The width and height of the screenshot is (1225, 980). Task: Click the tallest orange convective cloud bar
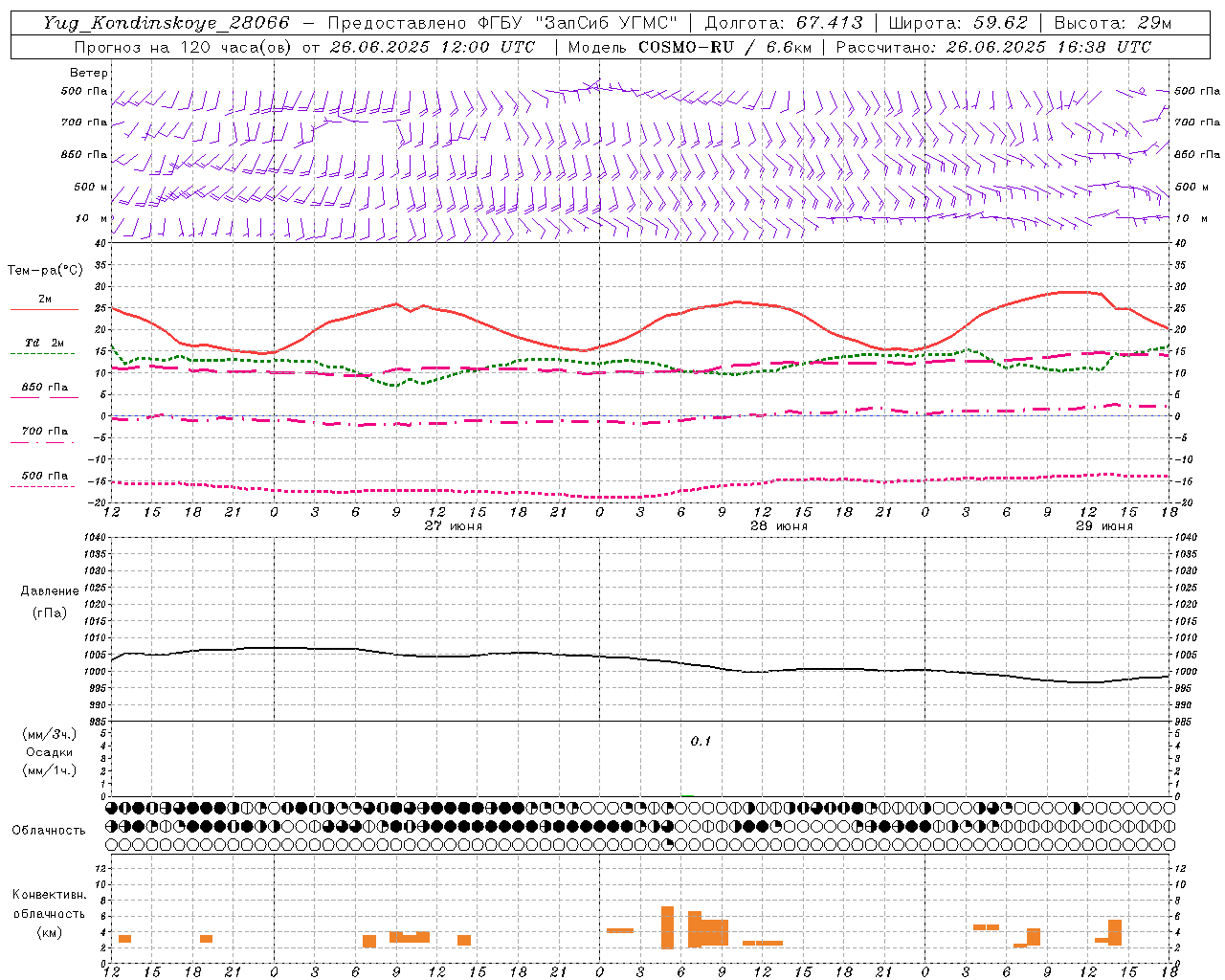(667, 927)
